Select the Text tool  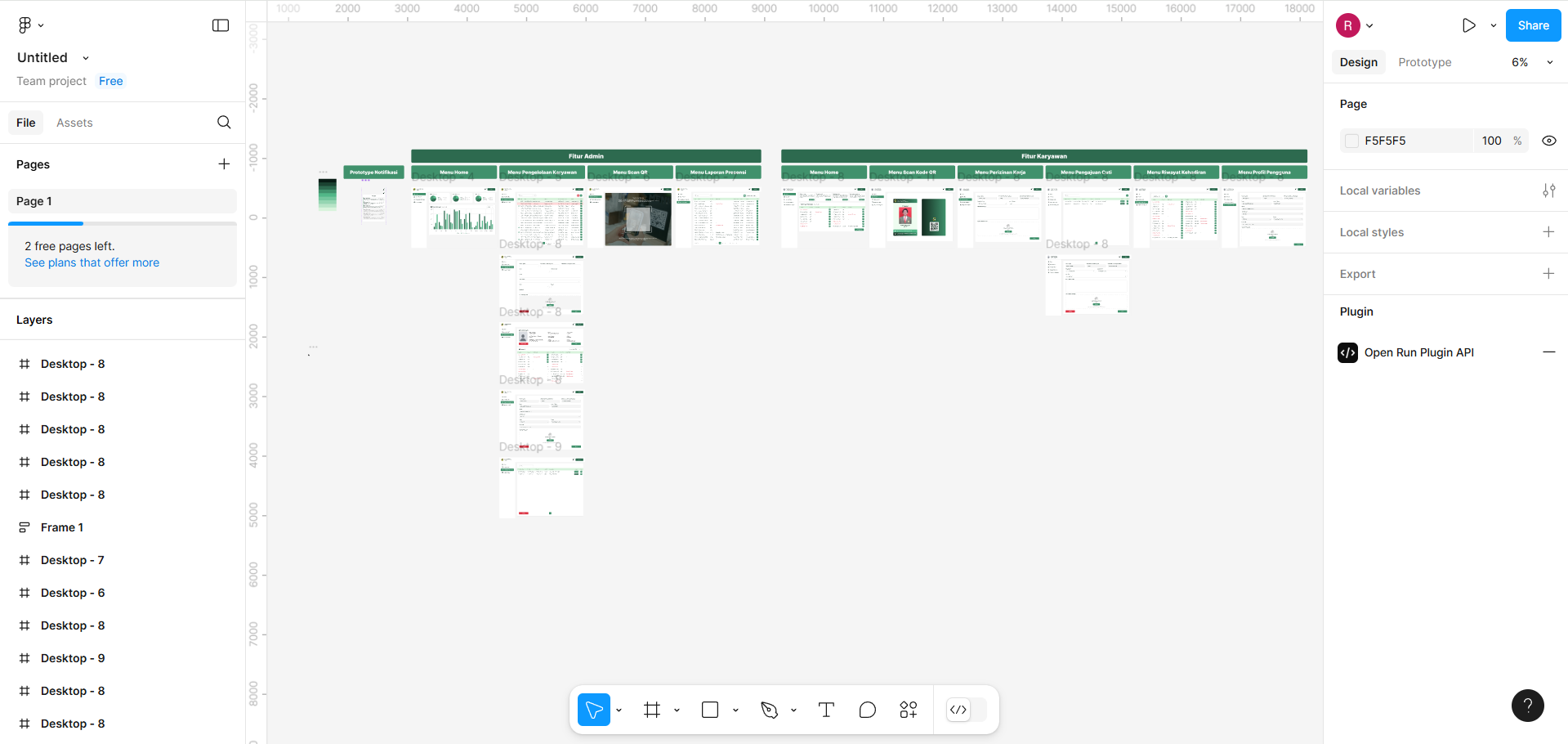(826, 710)
